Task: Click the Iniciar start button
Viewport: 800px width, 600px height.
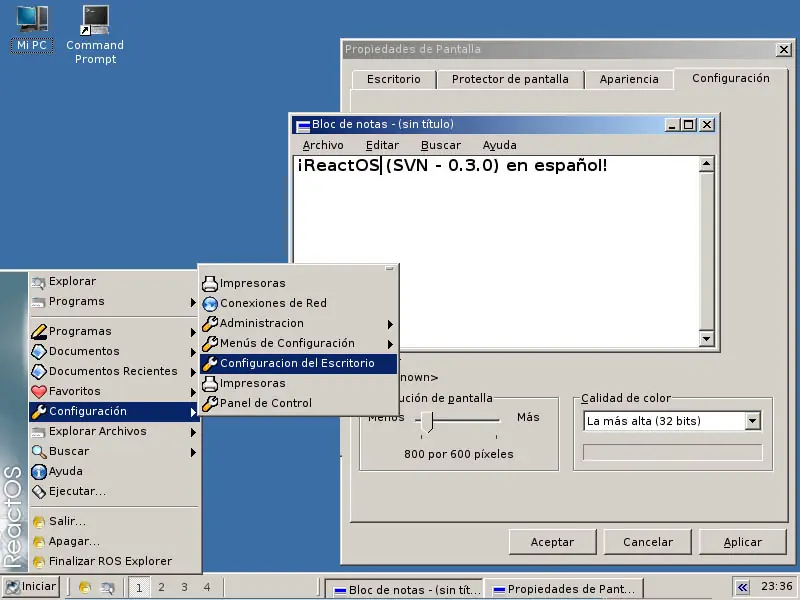Action: pyautogui.click(x=31, y=587)
